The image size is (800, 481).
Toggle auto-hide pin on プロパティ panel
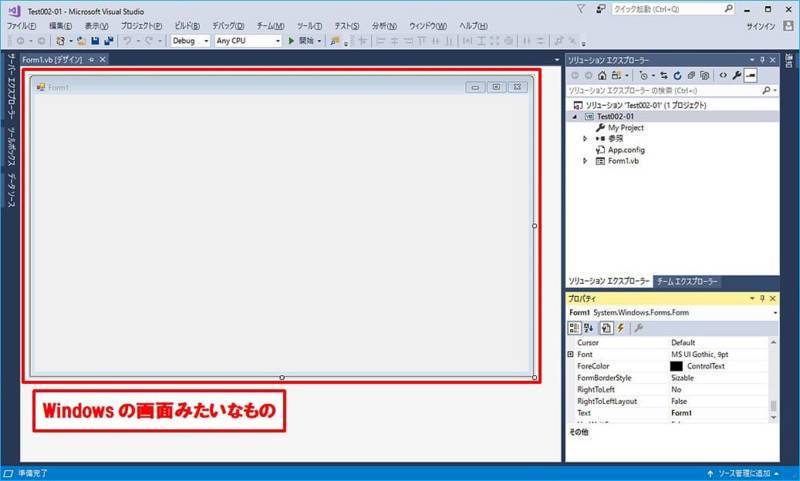762,298
